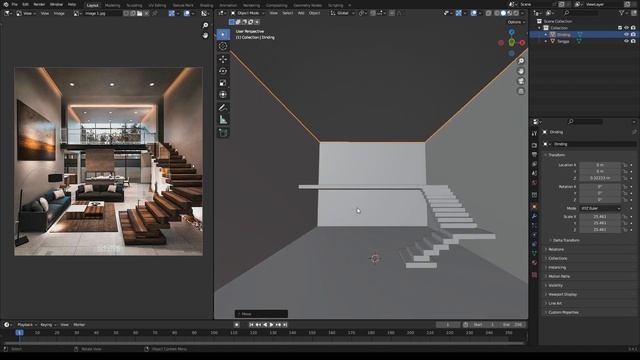Open rotation Mode XYZ Euler dropdown

[x=600, y=208]
